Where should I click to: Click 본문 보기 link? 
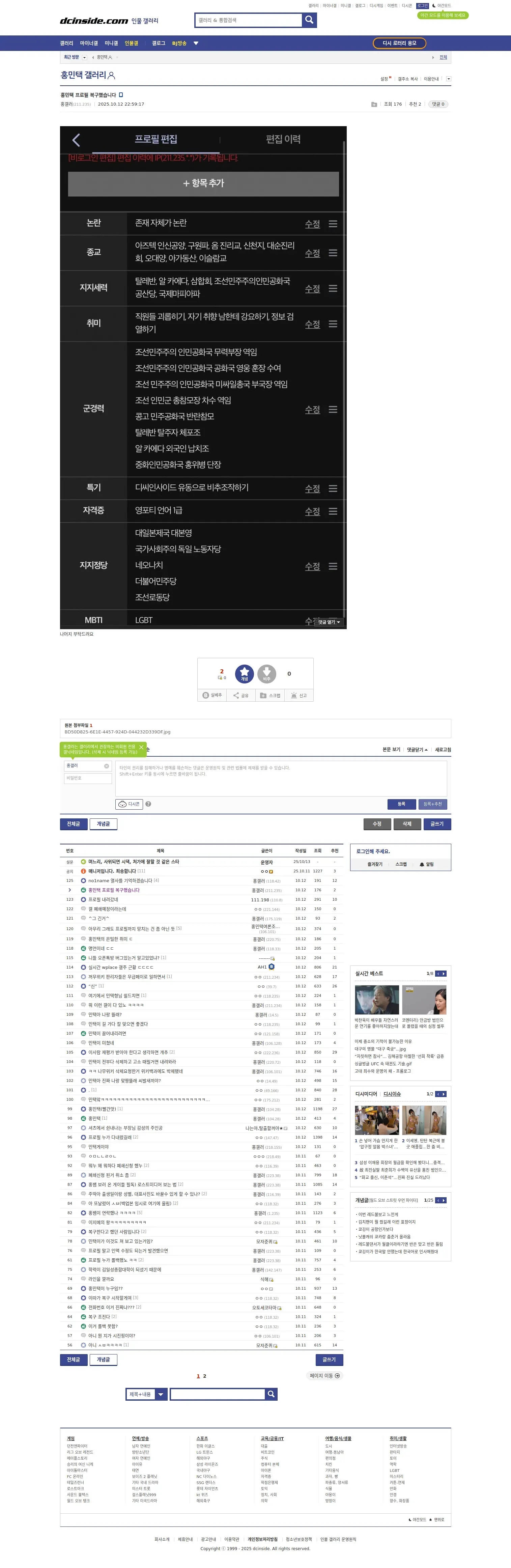pyautogui.click(x=391, y=749)
